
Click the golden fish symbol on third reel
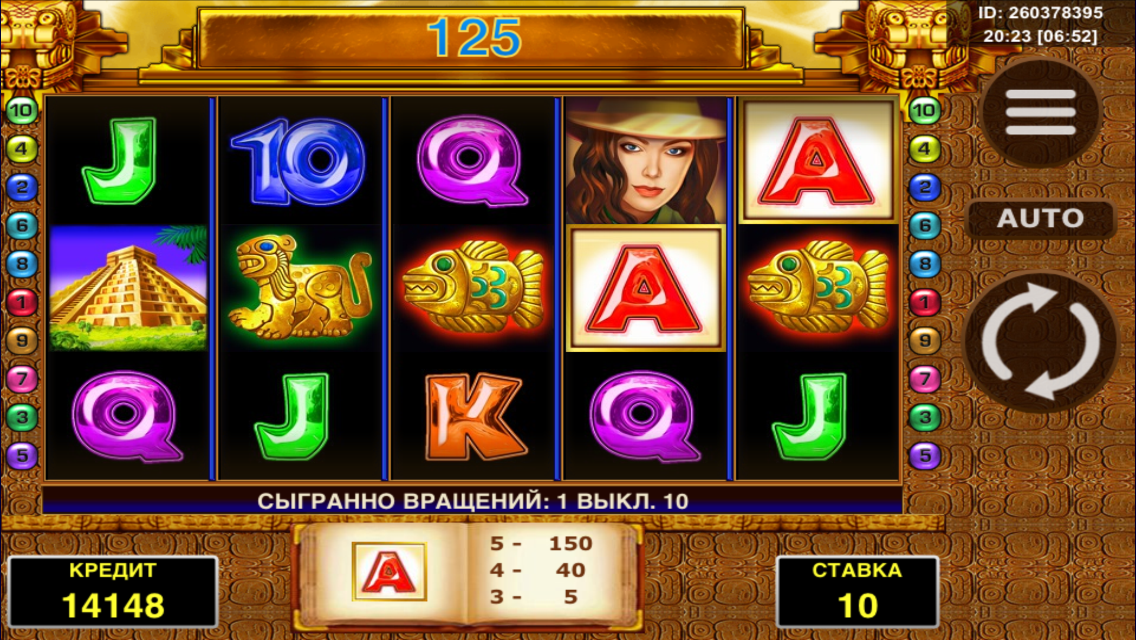tap(472, 287)
